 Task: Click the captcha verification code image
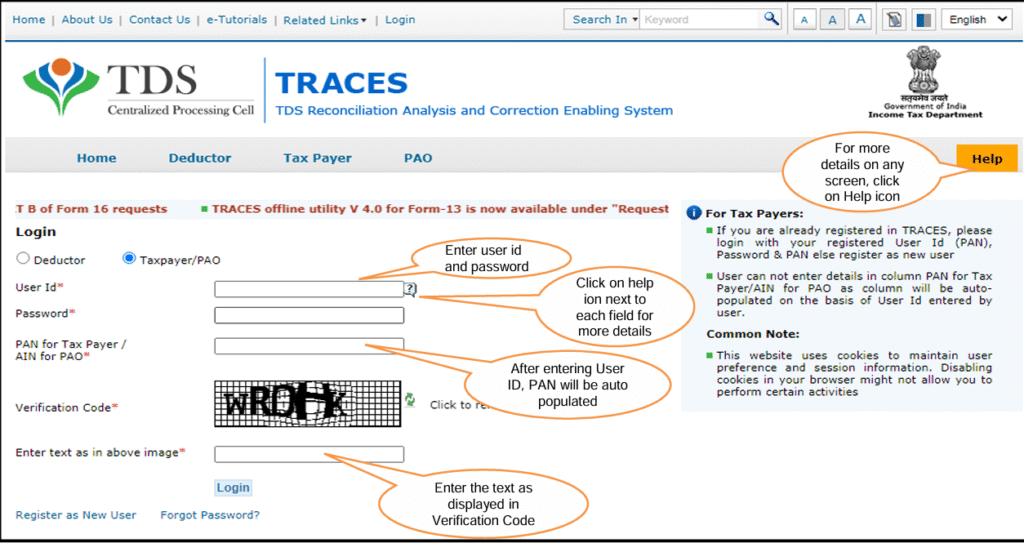tap(307, 404)
